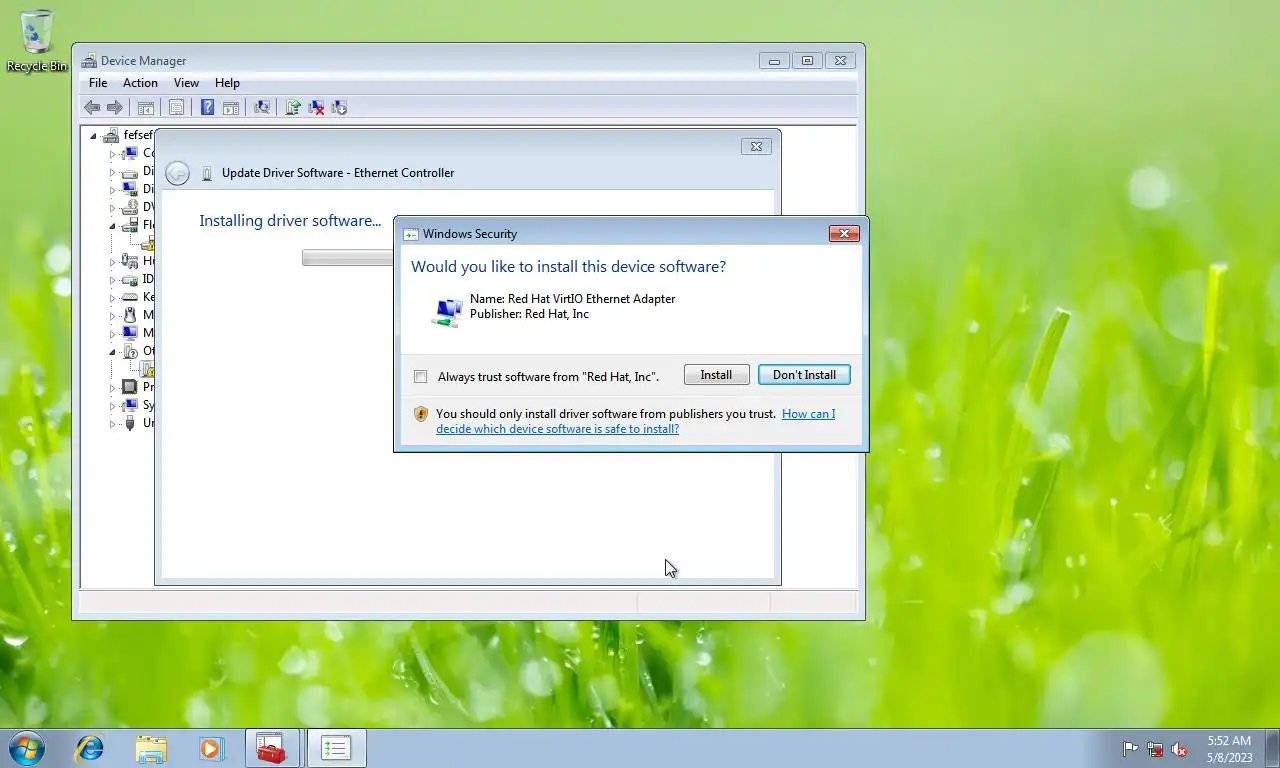
Task: Open the File menu in Device Manager
Action: (x=98, y=83)
